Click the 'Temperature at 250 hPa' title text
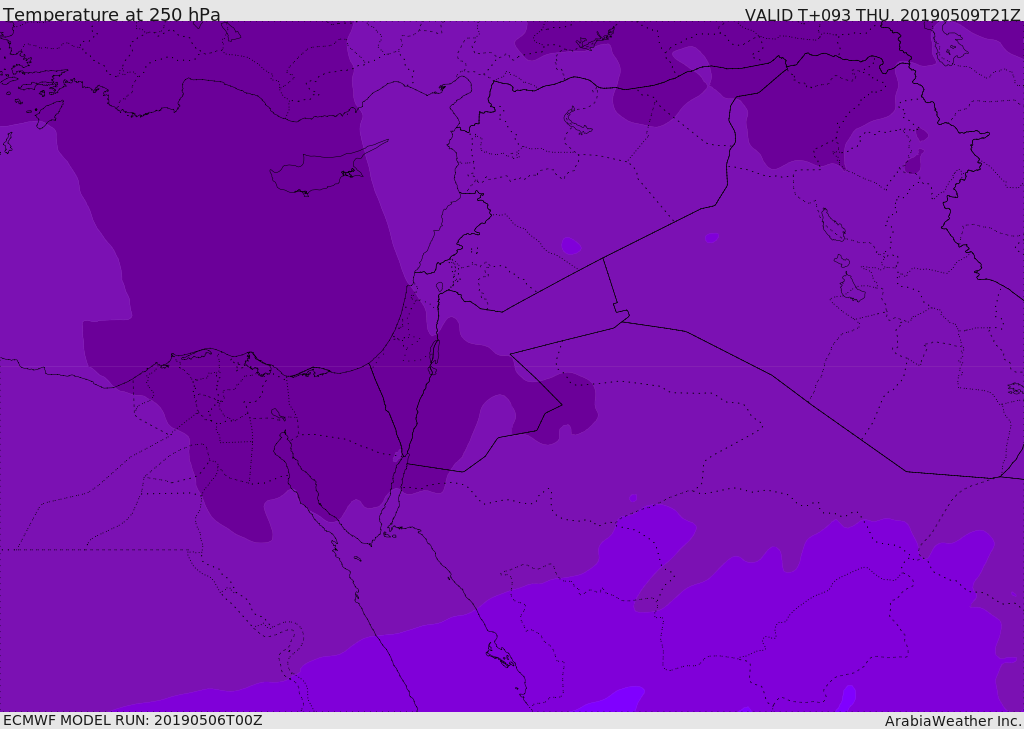The image size is (1024, 729). tap(112, 14)
